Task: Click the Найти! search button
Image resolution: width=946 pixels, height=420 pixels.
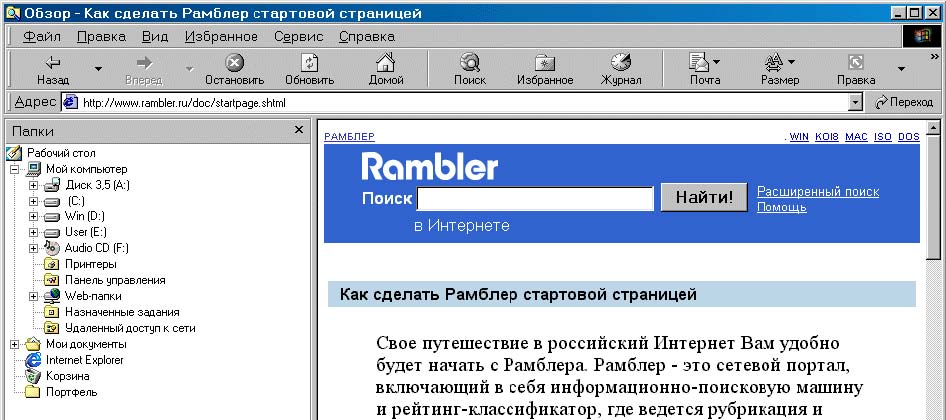Action: (704, 198)
